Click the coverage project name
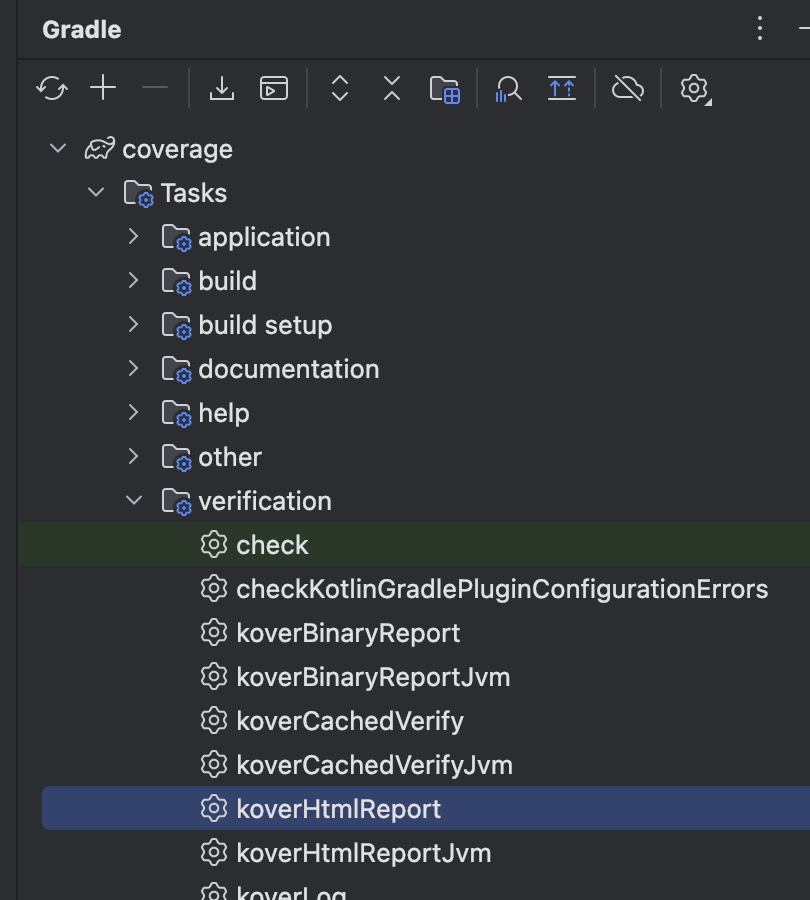The image size is (810, 900). point(177,150)
